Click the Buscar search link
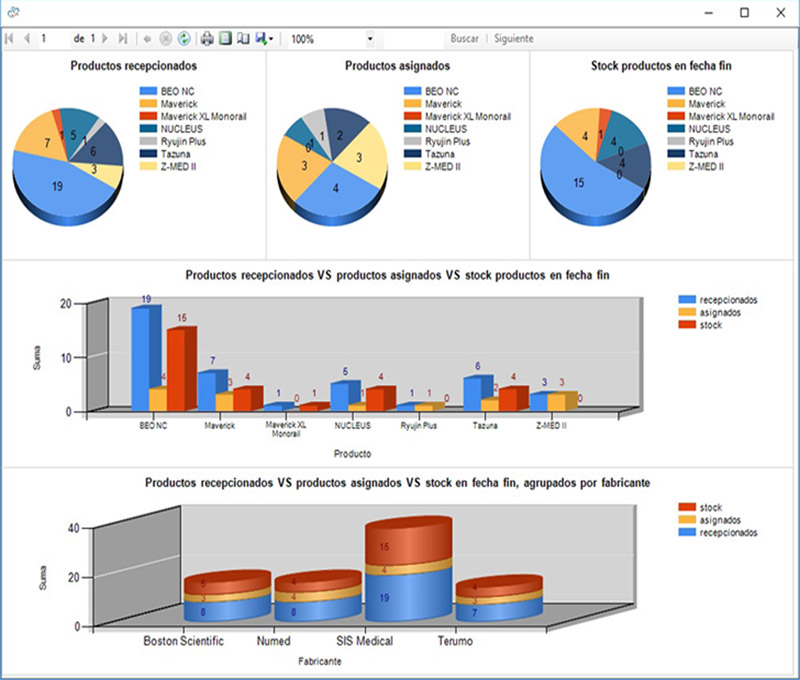The image size is (800, 680). 464,39
